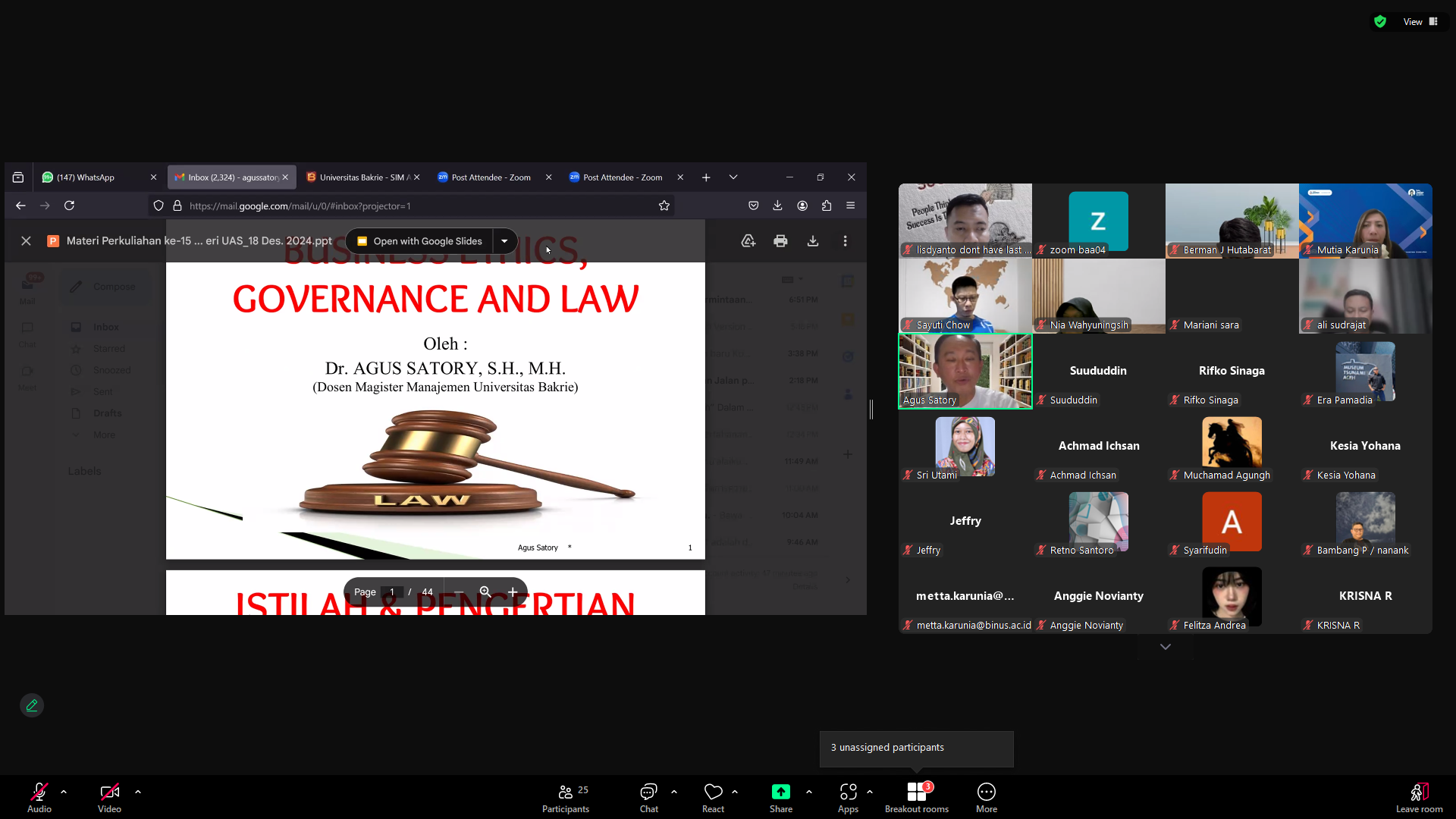Zoom in on the preview viewer

point(513,592)
